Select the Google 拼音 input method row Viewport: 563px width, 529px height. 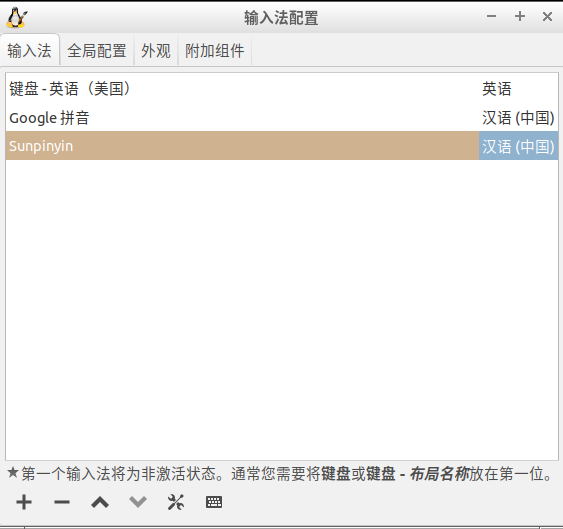282,117
